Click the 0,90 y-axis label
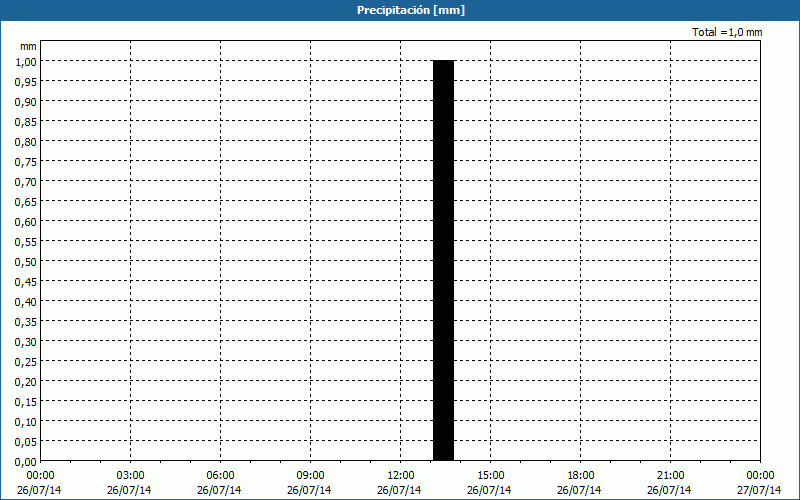This screenshot has width=800, height=500. (26, 102)
